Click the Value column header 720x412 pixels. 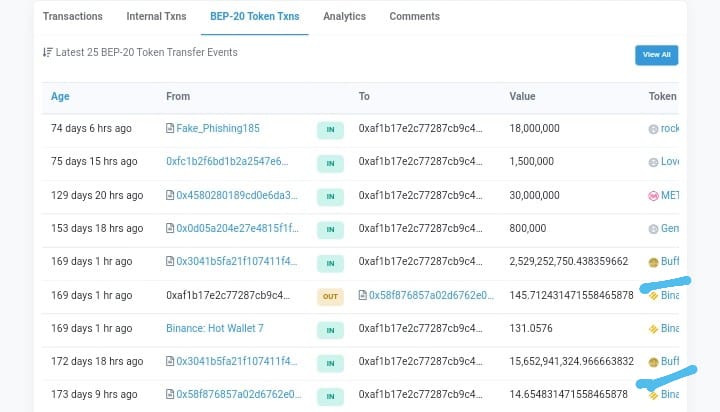coord(522,96)
